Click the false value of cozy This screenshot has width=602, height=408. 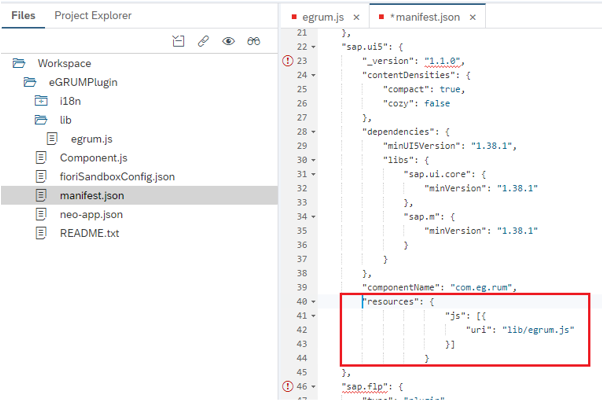(x=437, y=103)
